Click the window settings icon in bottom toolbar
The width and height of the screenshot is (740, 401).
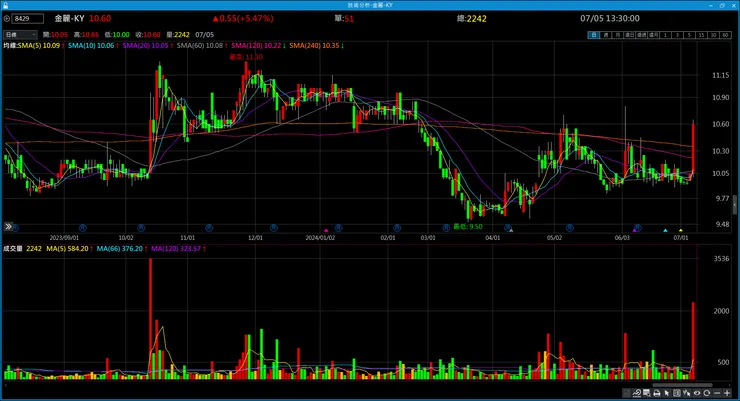tap(647, 393)
